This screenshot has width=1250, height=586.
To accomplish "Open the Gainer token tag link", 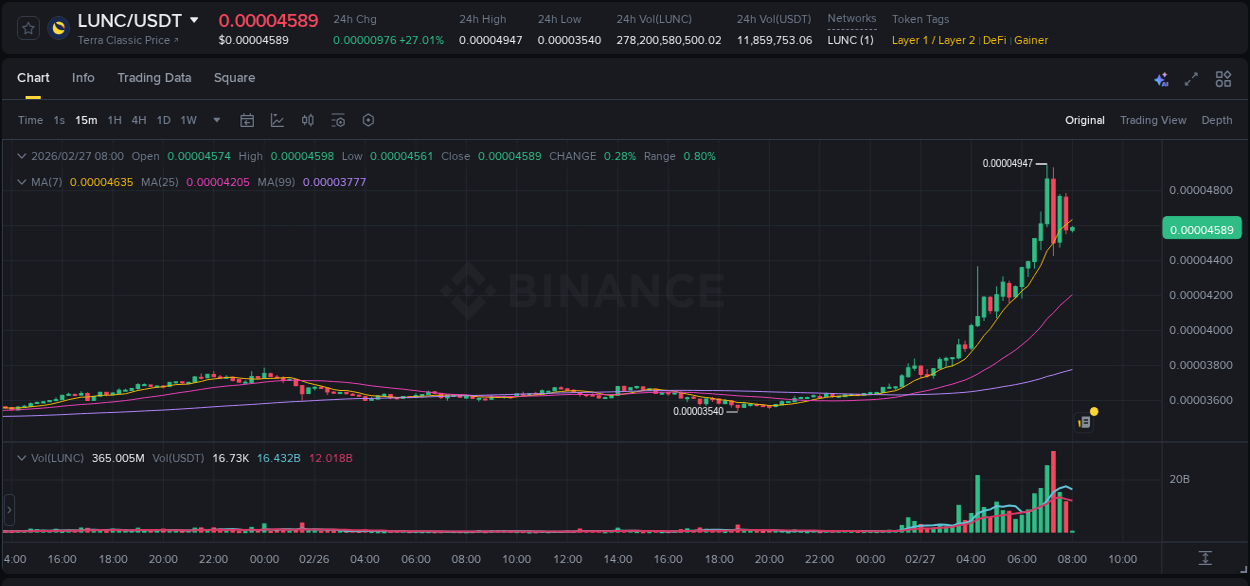I will 1031,40.
